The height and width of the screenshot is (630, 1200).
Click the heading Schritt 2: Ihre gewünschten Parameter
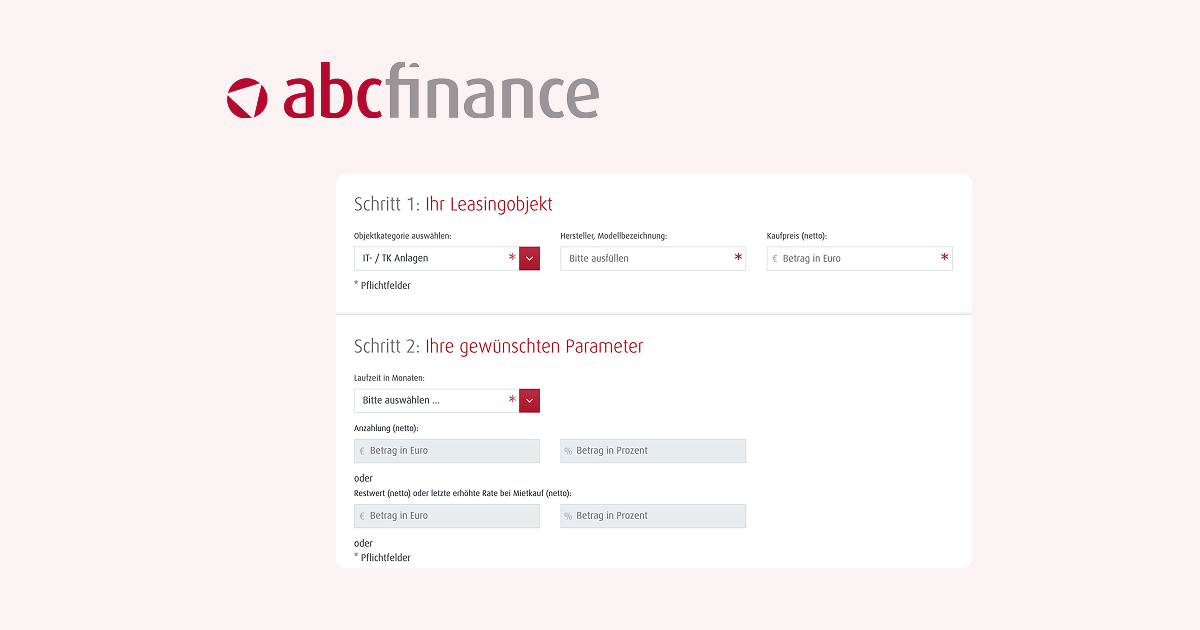(500, 345)
